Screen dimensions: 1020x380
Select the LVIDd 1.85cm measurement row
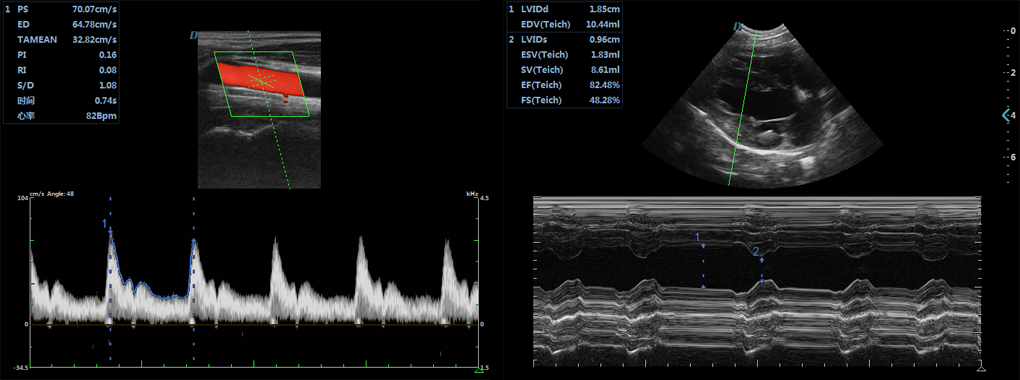564,10
